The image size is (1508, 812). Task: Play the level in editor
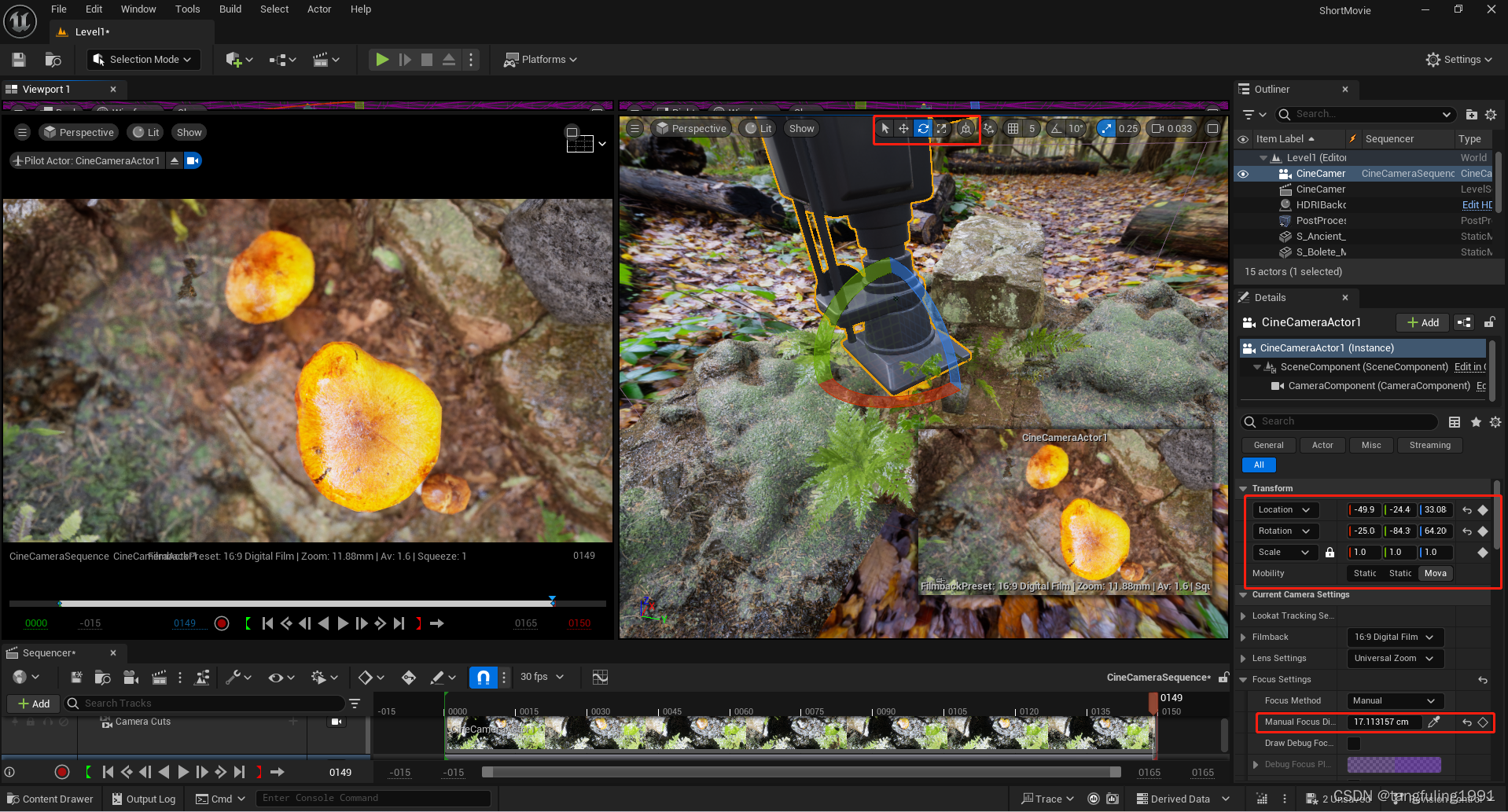tap(382, 60)
